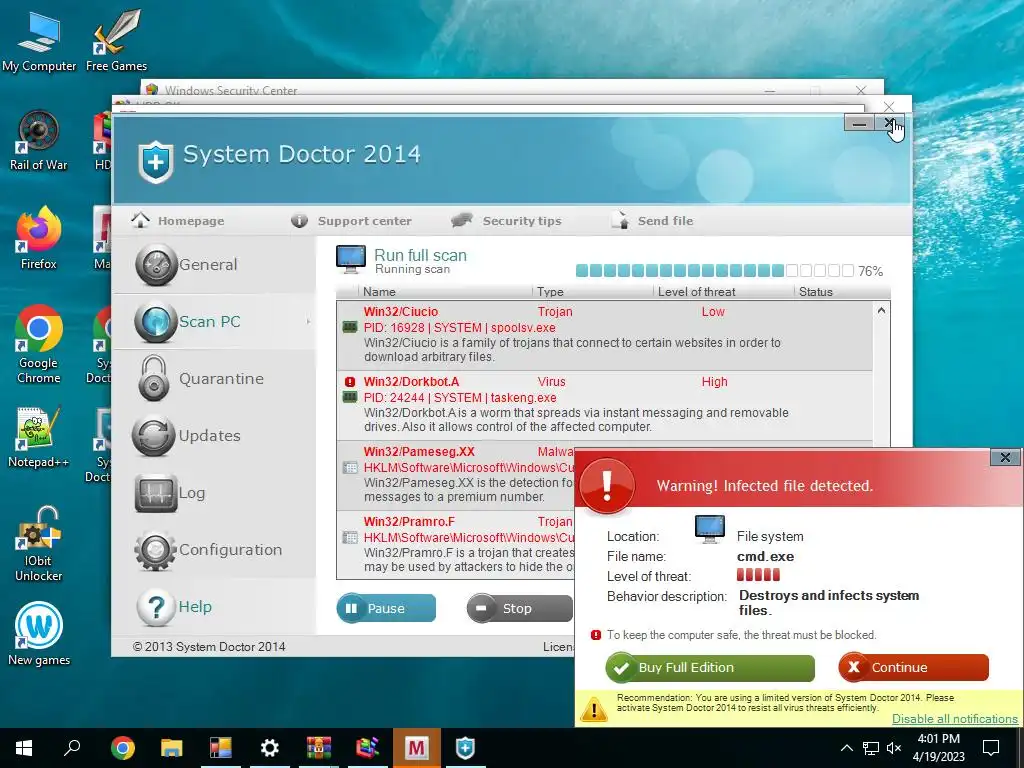Click the muted volume tray icon
This screenshot has width=1024, height=768.
click(894, 748)
